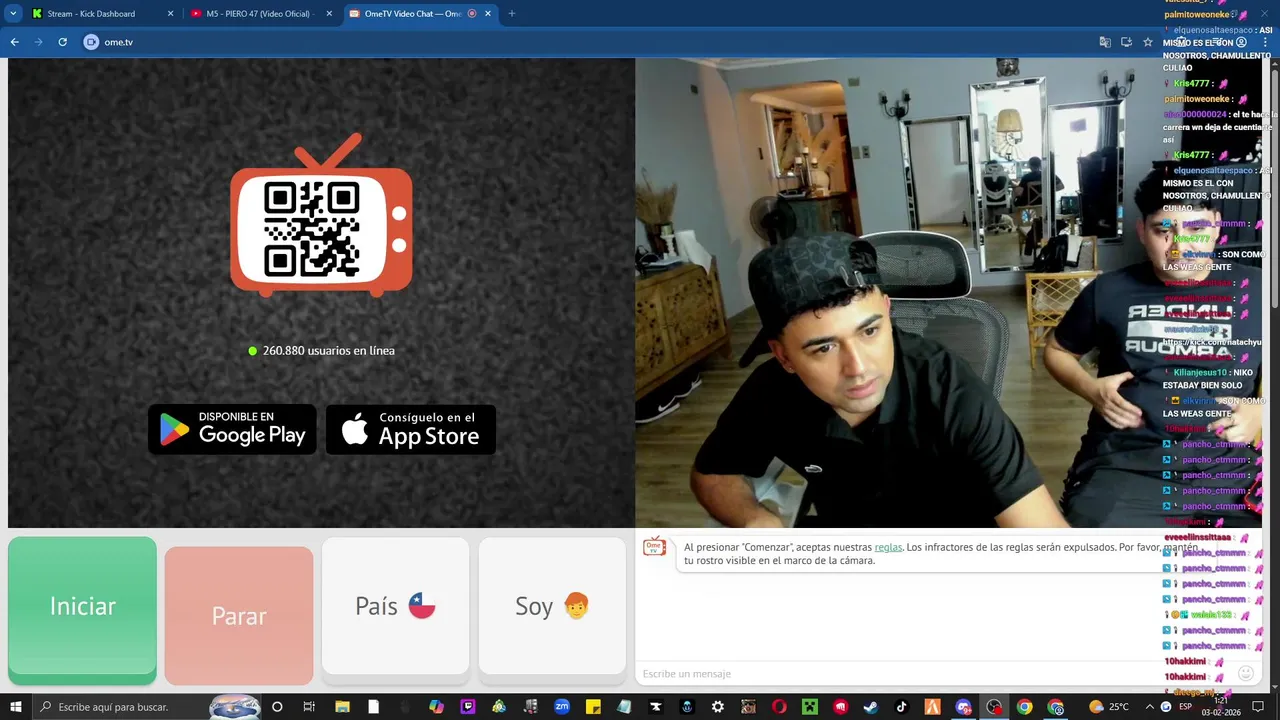Click the webcam video preview

click(x=948, y=292)
